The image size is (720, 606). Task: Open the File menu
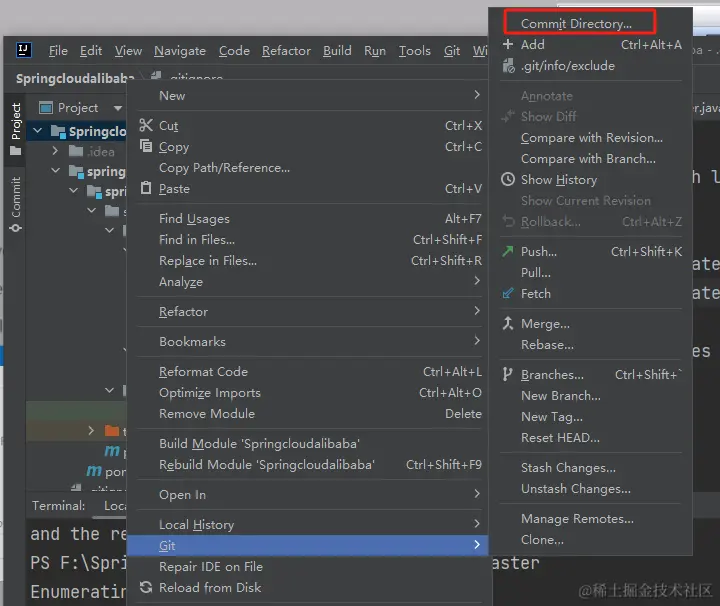point(58,50)
